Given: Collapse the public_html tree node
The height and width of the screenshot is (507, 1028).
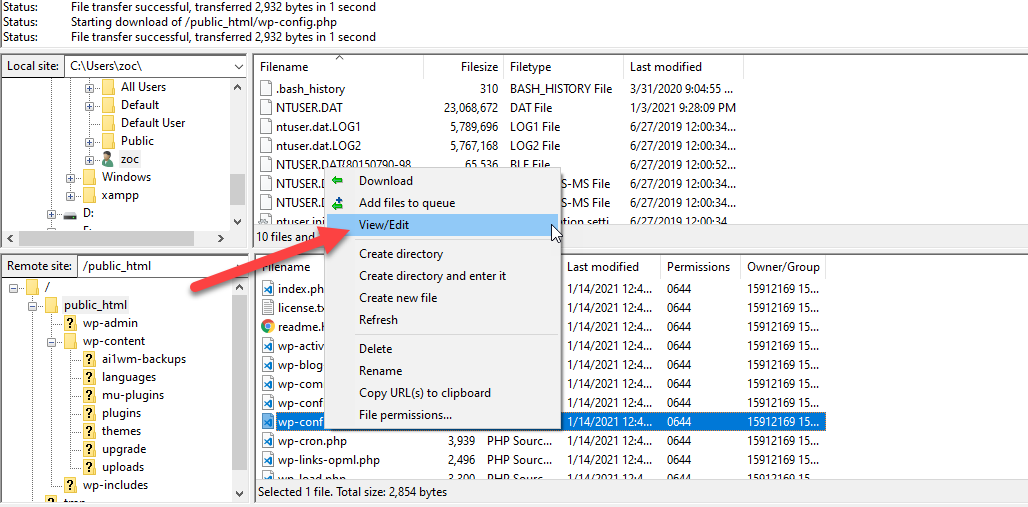Looking at the screenshot, I should (33, 306).
